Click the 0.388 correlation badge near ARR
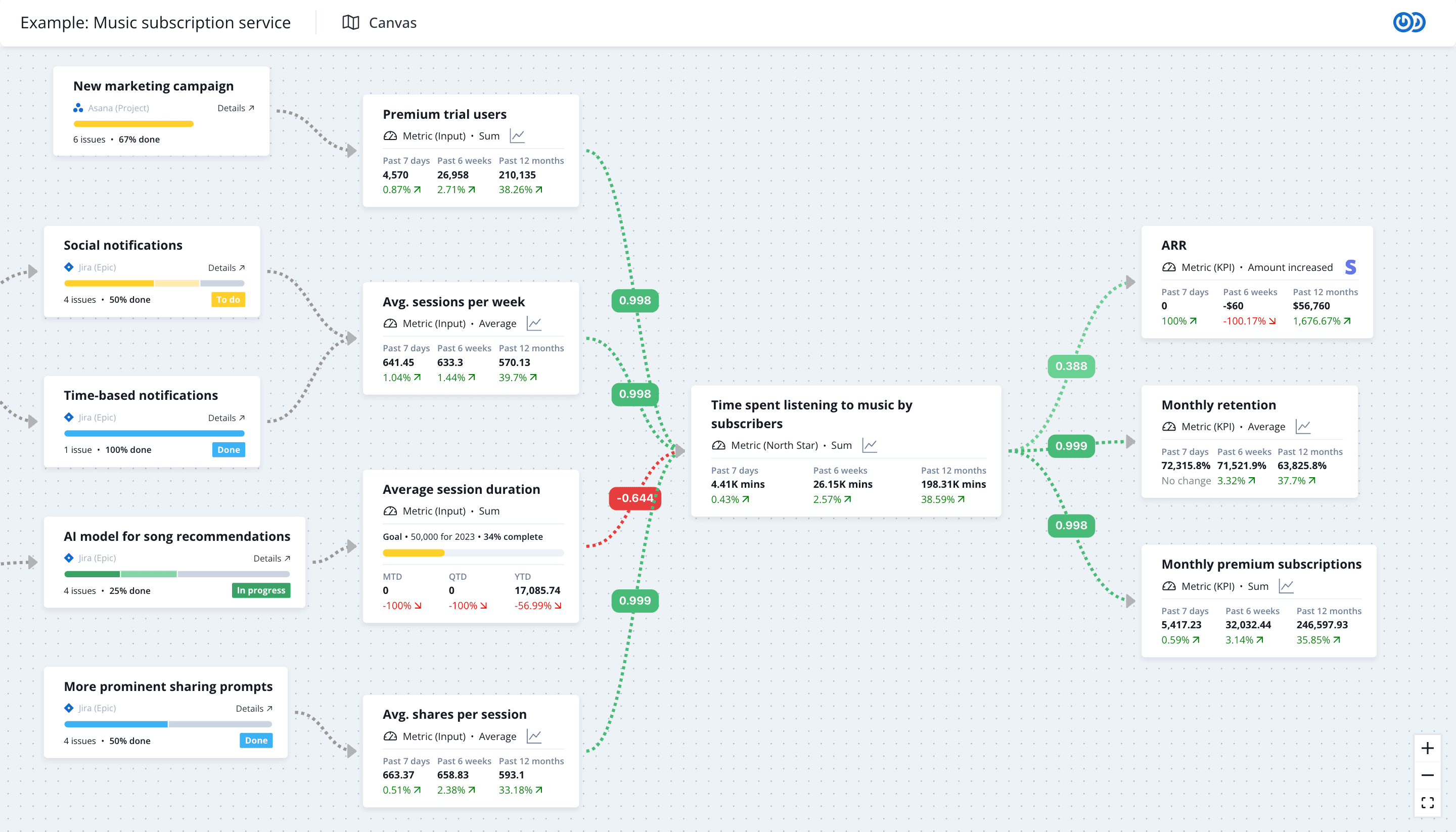1456x832 pixels. tap(1070, 366)
